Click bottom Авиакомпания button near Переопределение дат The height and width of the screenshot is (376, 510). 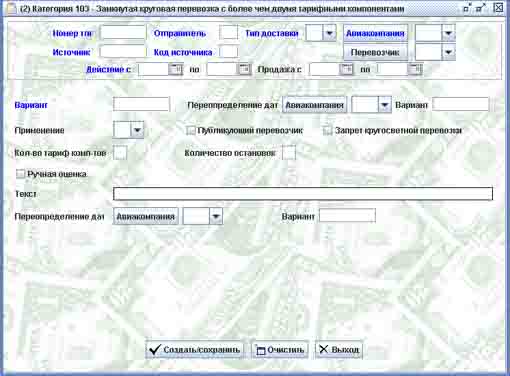coord(145,217)
